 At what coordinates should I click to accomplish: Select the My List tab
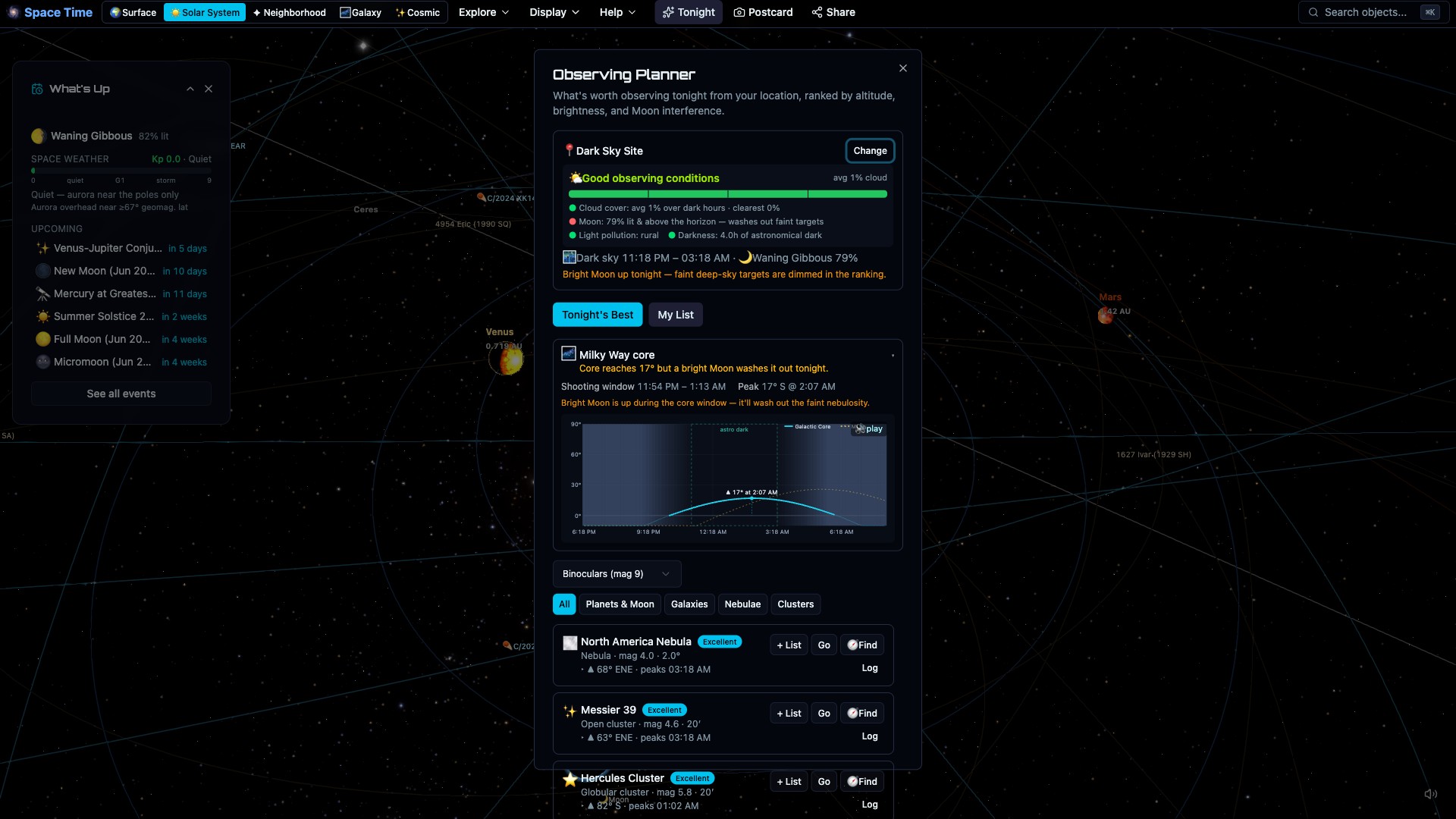click(x=676, y=315)
